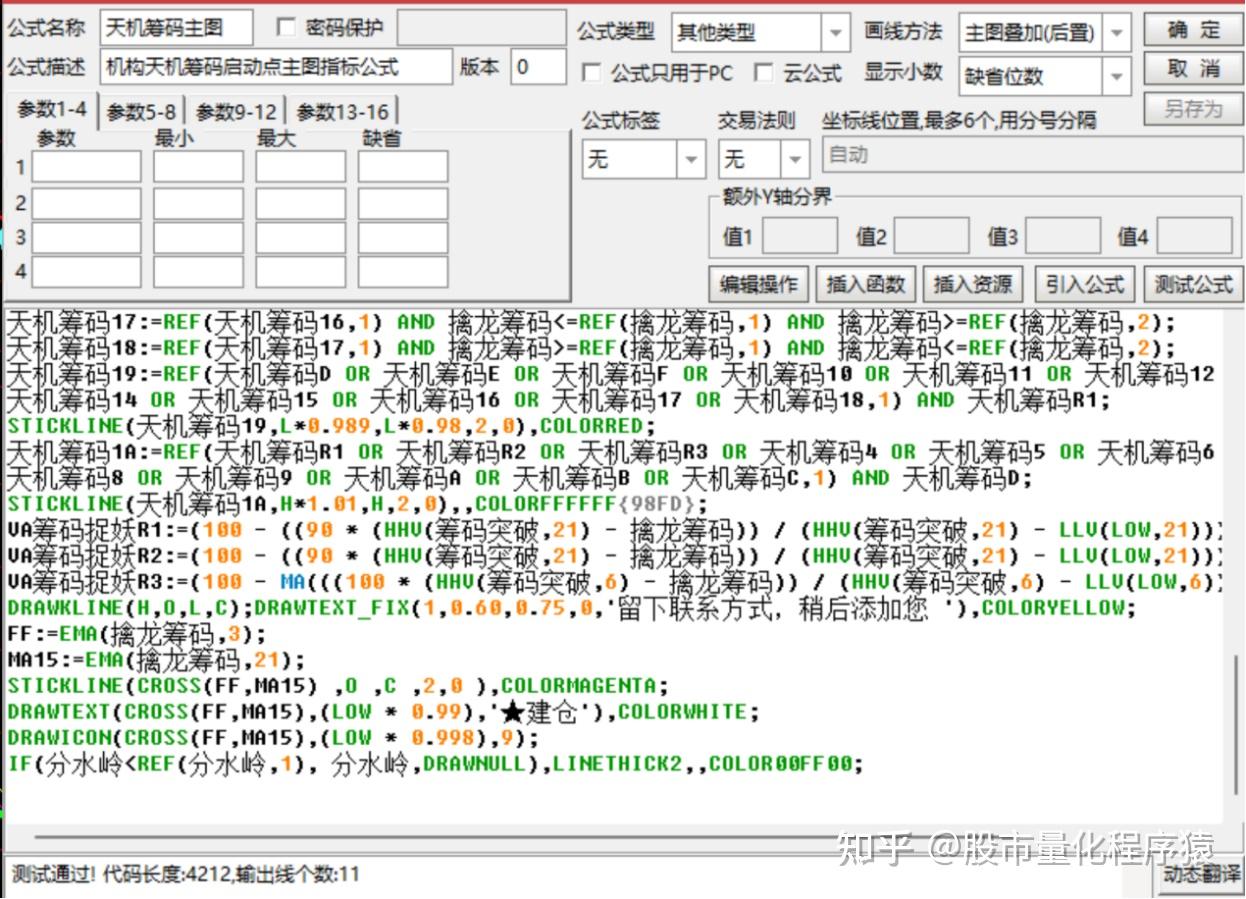Click the 插入函数 button
This screenshot has height=899, width=1246.
point(865,284)
